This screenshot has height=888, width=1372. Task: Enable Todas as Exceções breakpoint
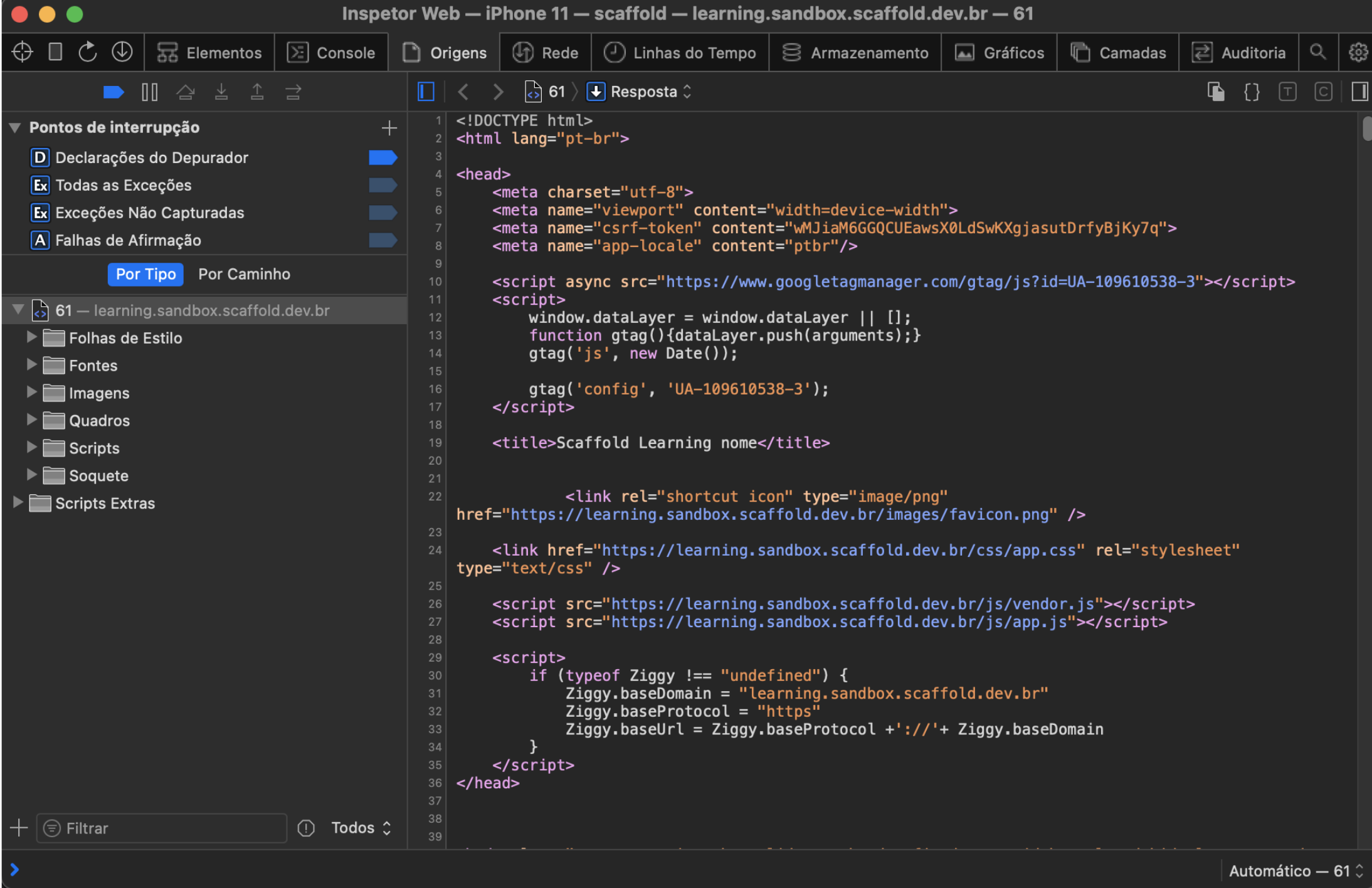pyautogui.click(x=383, y=185)
